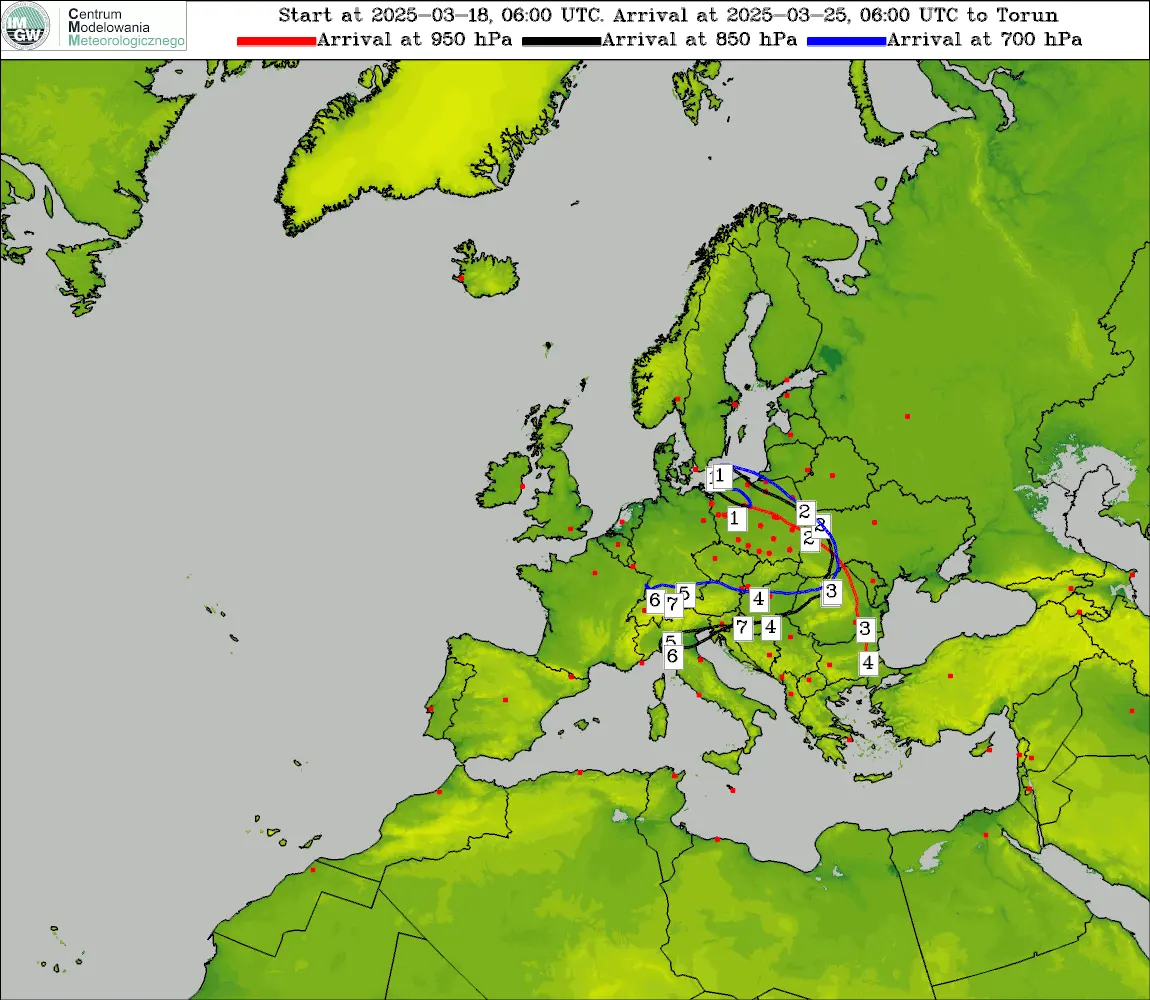The width and height of the screenshot is (1150, 1000).
Task: Click marker 4 on the black trajectory
Action: click(x=770, y=627)
